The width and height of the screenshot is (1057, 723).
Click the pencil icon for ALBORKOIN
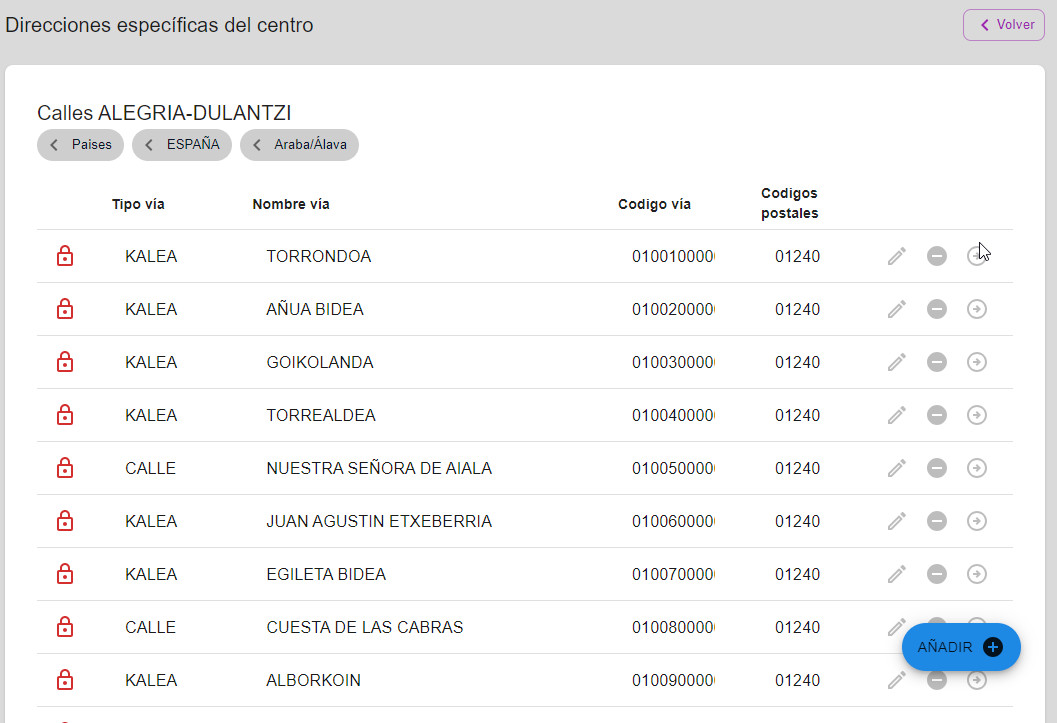coord(897,681)
